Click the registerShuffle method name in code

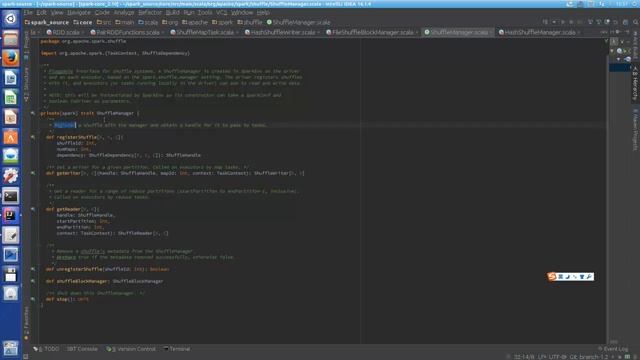pos(77,137)
